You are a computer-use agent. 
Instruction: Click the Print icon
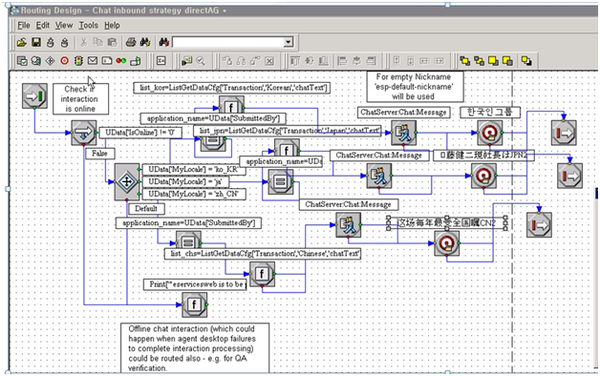point(131,42)
